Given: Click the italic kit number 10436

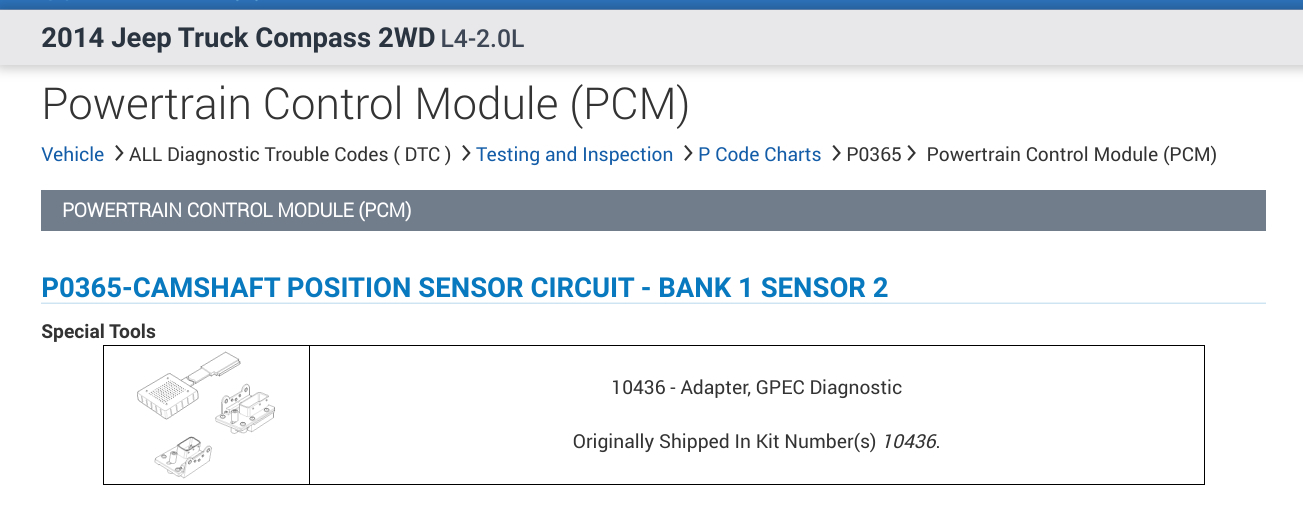Looking at the screenshot, I should pos(909,442).
